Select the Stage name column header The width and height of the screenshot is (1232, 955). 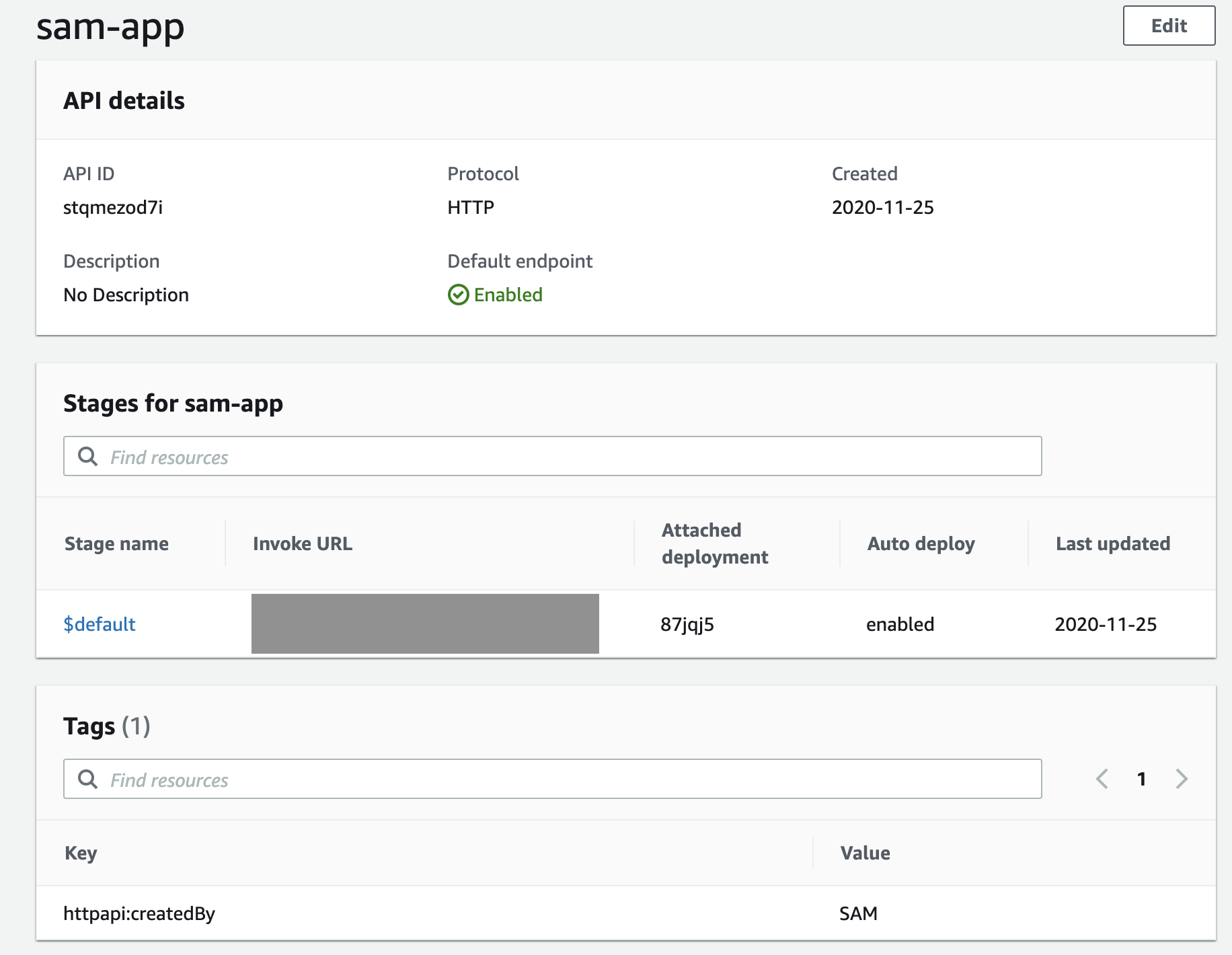116,543
